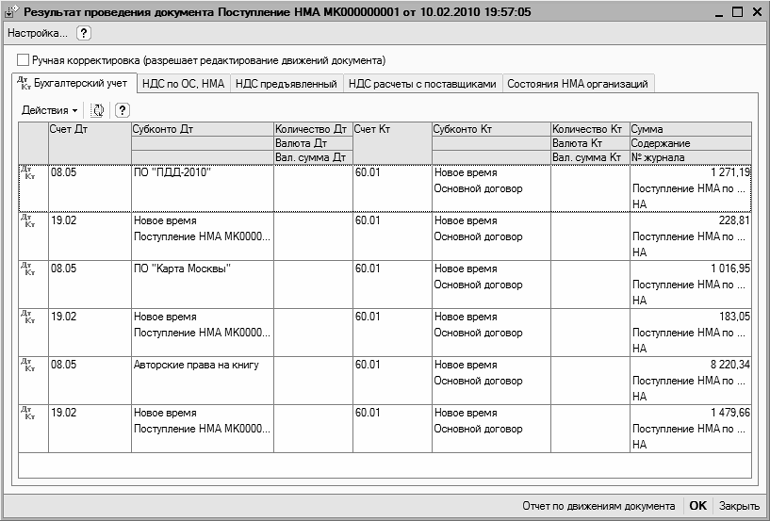Click 60.01 credit account in Карта Москвы row
Image resolution: width=770 pixels, height=521 pixels.
(368, 269)
